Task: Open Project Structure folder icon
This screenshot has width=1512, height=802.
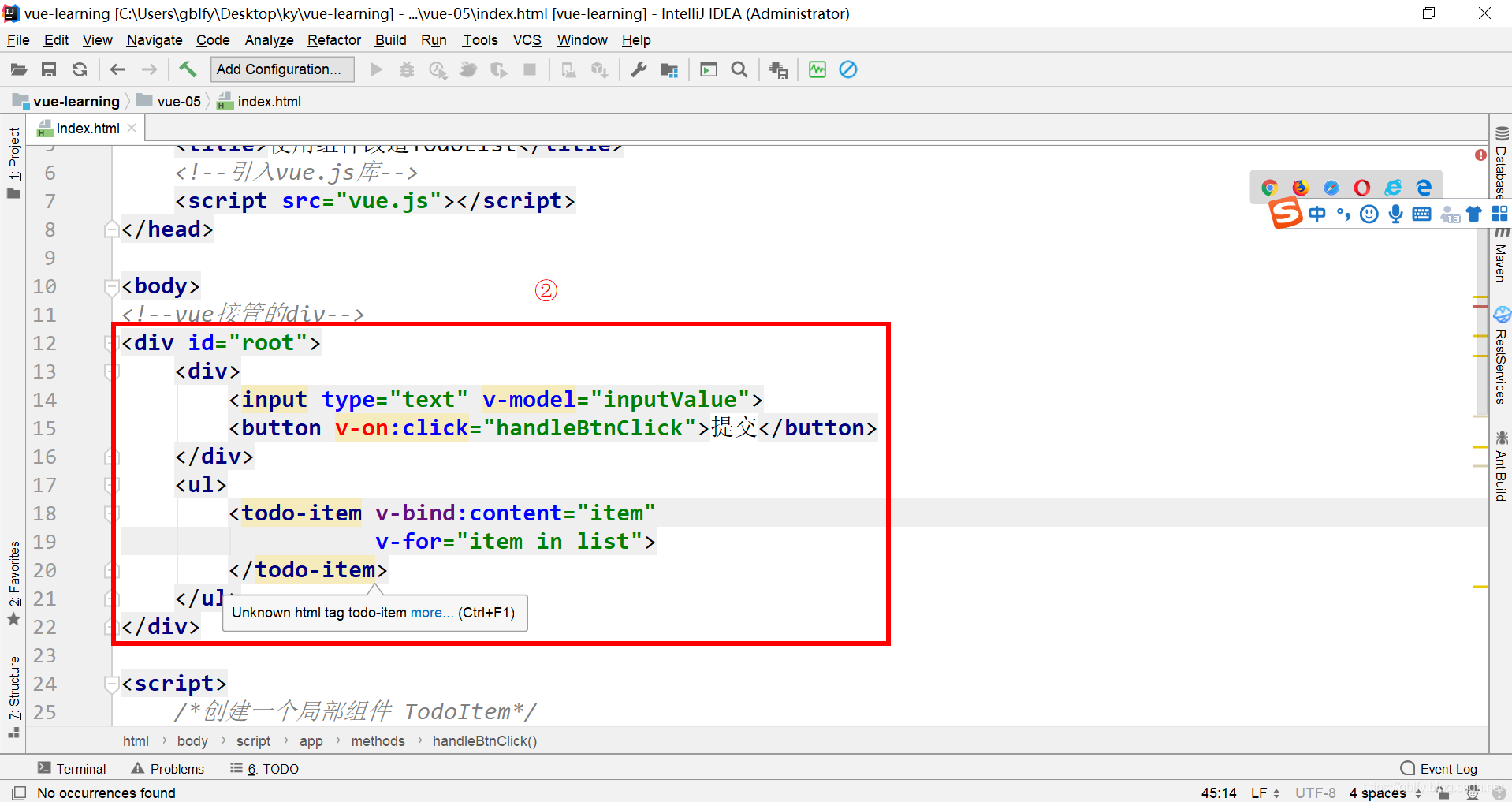Action: click(669, 70)
